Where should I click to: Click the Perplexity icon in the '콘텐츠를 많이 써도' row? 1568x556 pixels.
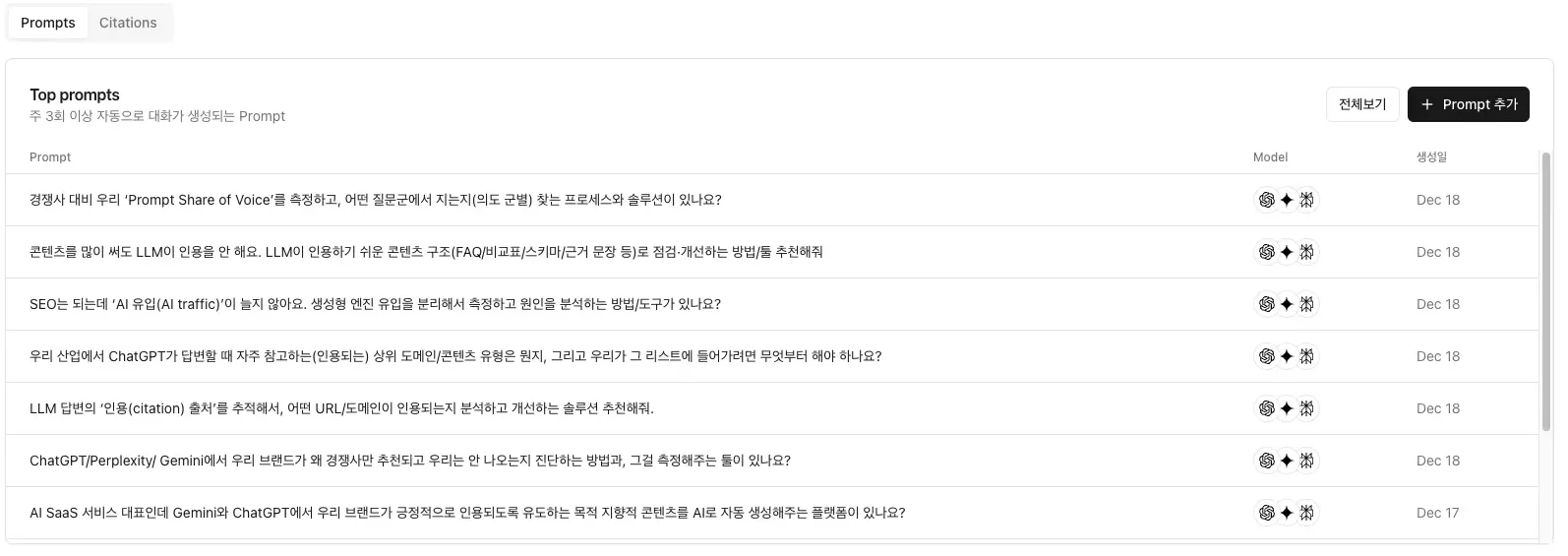click(1306, 252)
